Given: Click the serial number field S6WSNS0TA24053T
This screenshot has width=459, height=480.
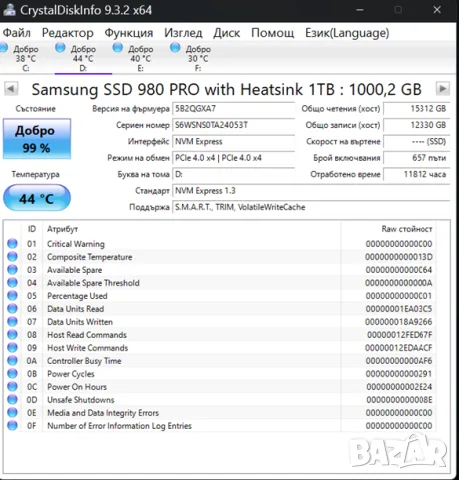Looking at the screenshot, I should [233, 125].
